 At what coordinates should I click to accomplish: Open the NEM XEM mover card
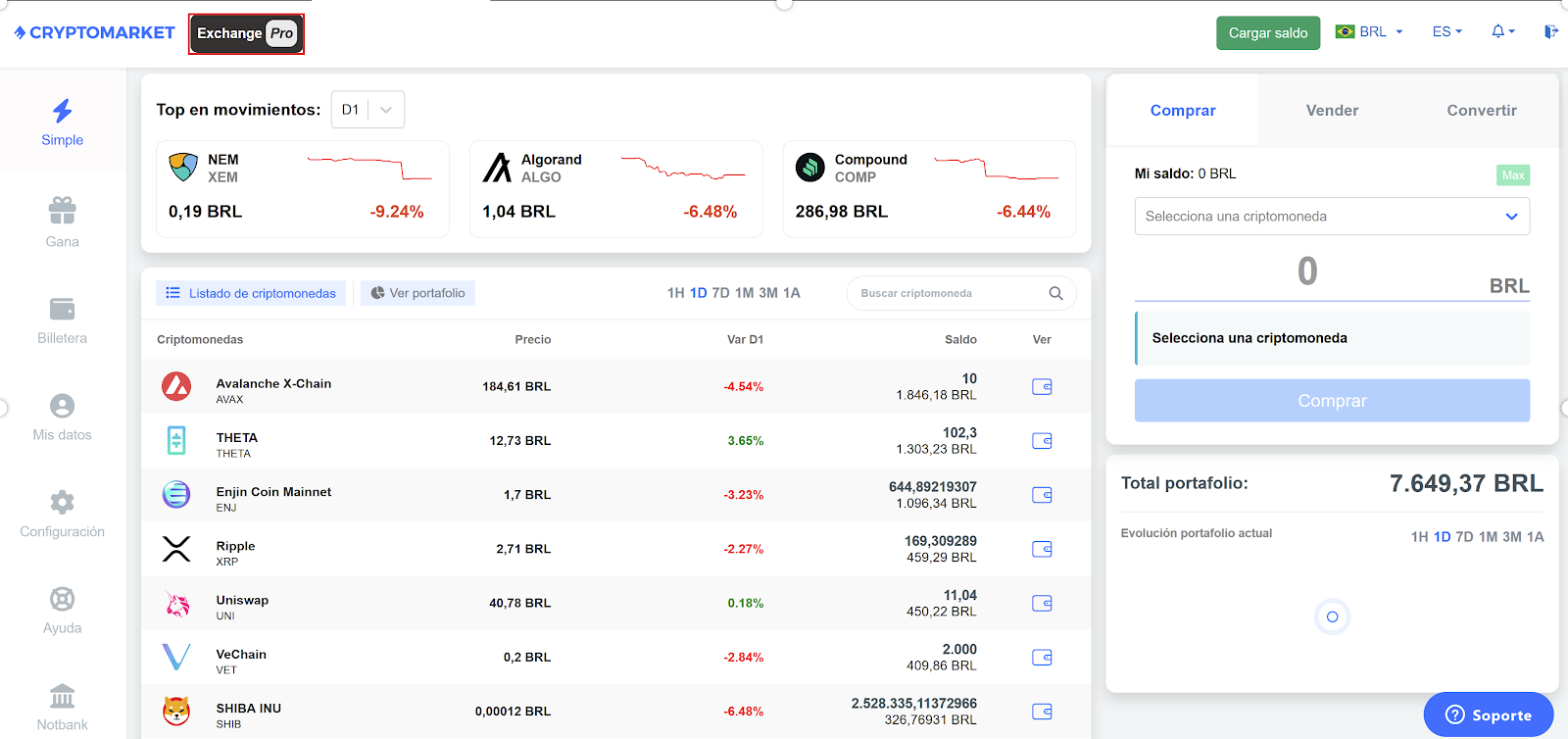tap(303, 189)
